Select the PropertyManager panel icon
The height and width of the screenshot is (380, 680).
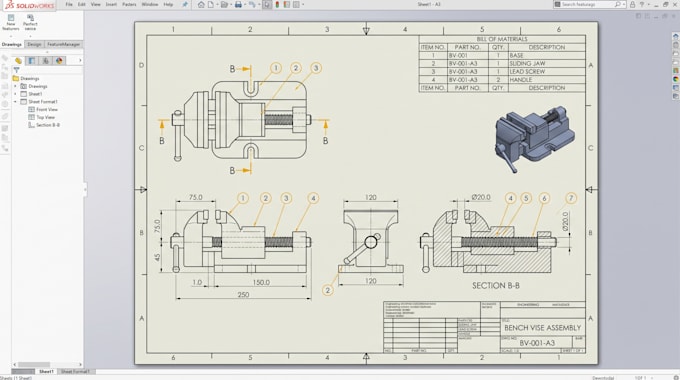[32, 60]
